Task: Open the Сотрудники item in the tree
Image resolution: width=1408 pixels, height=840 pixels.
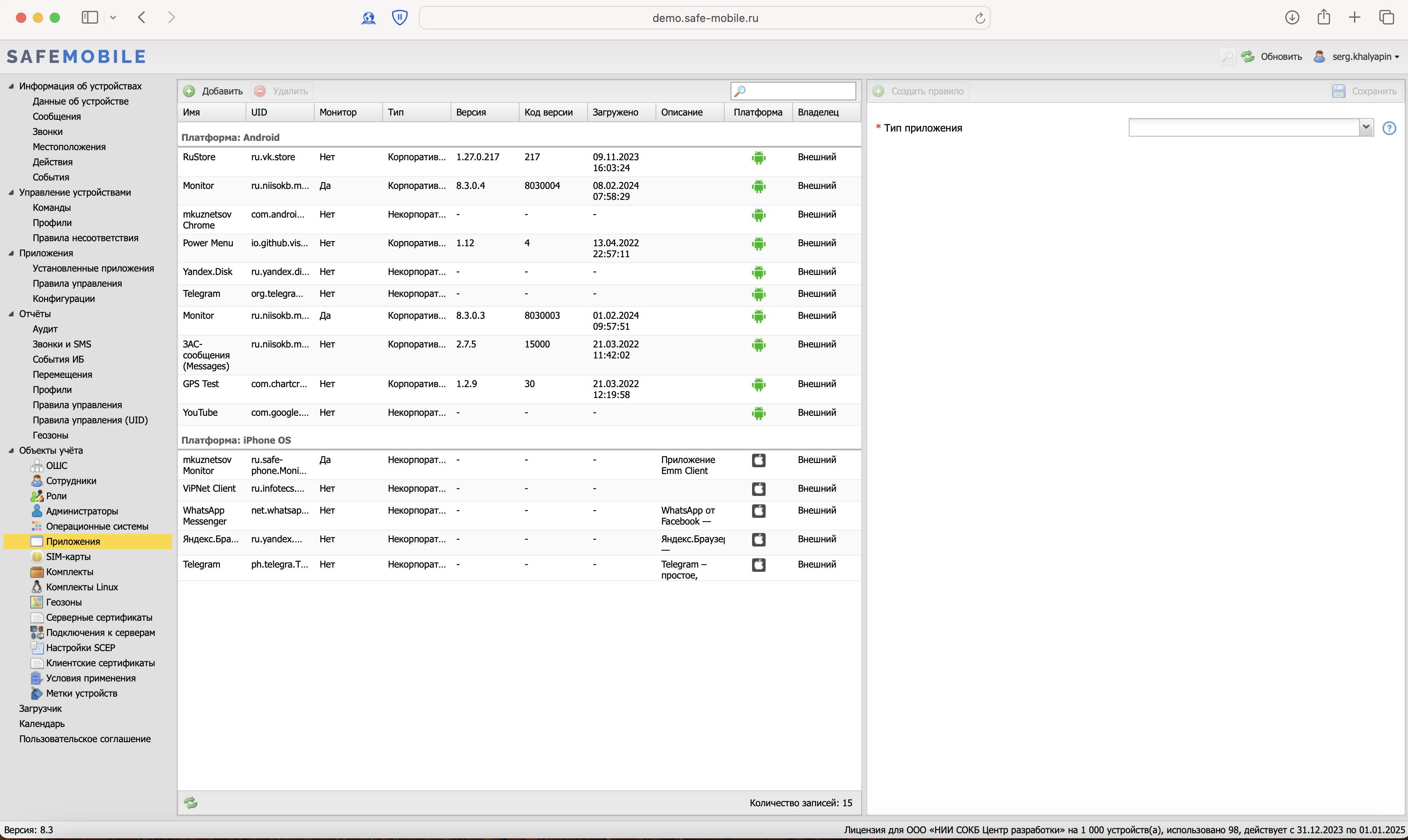Action: coord(71,481)
